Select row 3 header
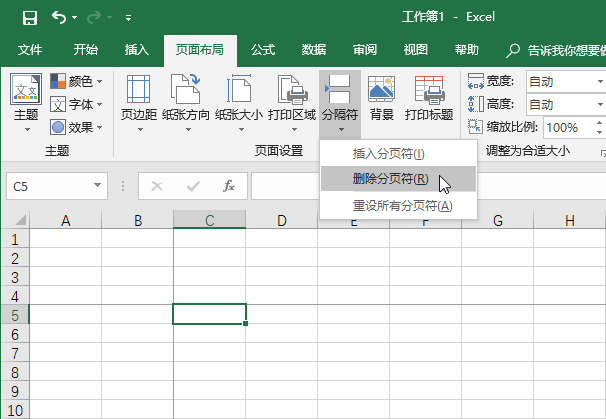 (x=15, y=278)
